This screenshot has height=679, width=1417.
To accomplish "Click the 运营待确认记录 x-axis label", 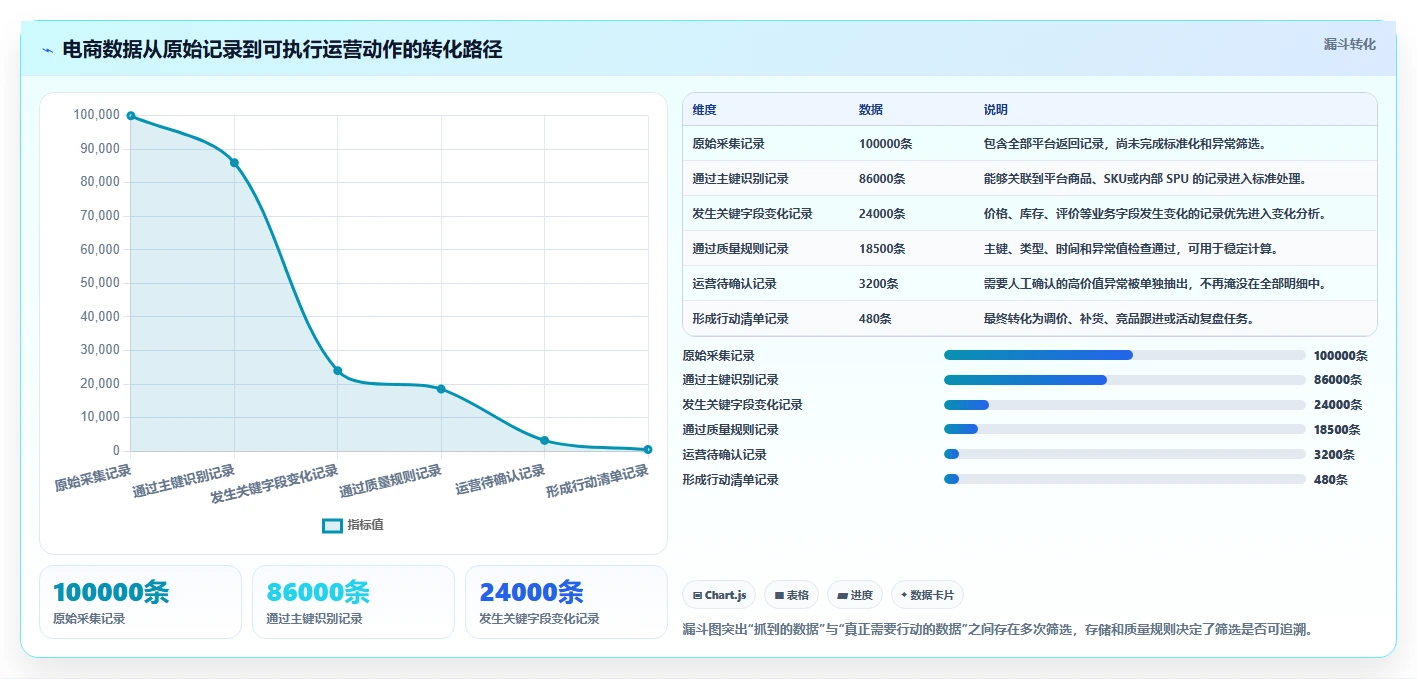I will (500, 480).
